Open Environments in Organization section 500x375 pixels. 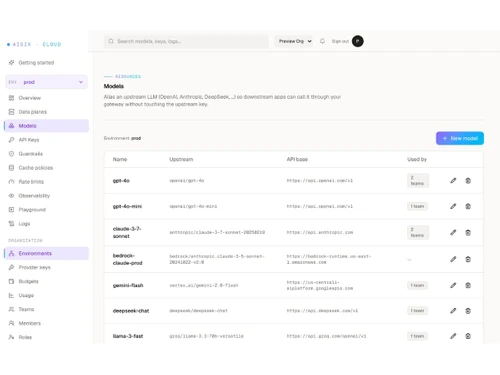click(x=46, y=253)
